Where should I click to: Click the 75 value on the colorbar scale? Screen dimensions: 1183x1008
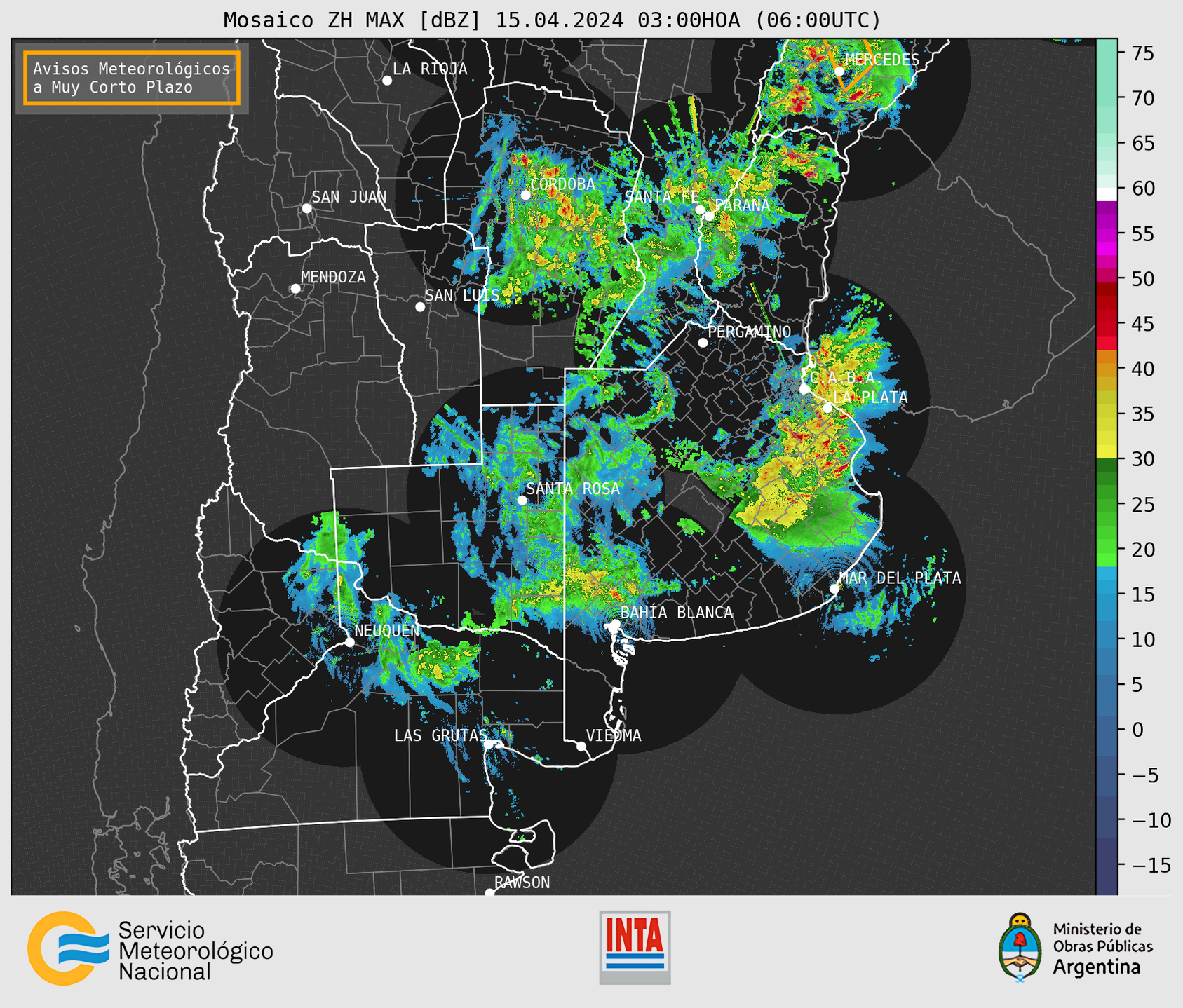(x=1142, y=53)
